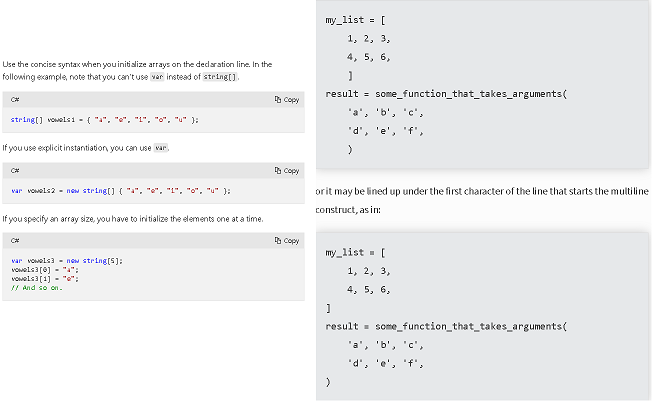Click the '// And so on.' comment
Image resolution: width=652 pixels, height=403 pixels.
click(x=37, y=288)
